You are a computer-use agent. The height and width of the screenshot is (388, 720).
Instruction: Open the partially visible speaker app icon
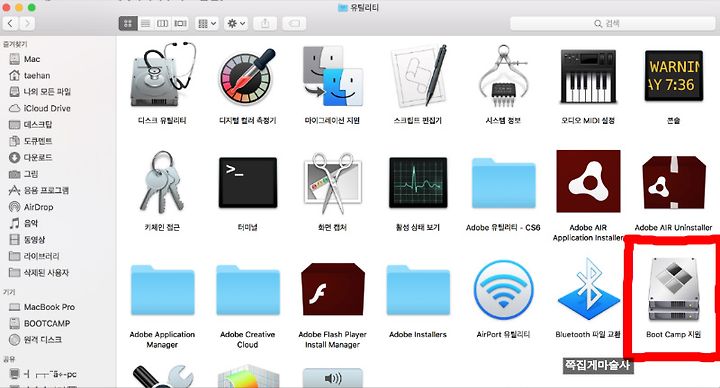(332, 377)
